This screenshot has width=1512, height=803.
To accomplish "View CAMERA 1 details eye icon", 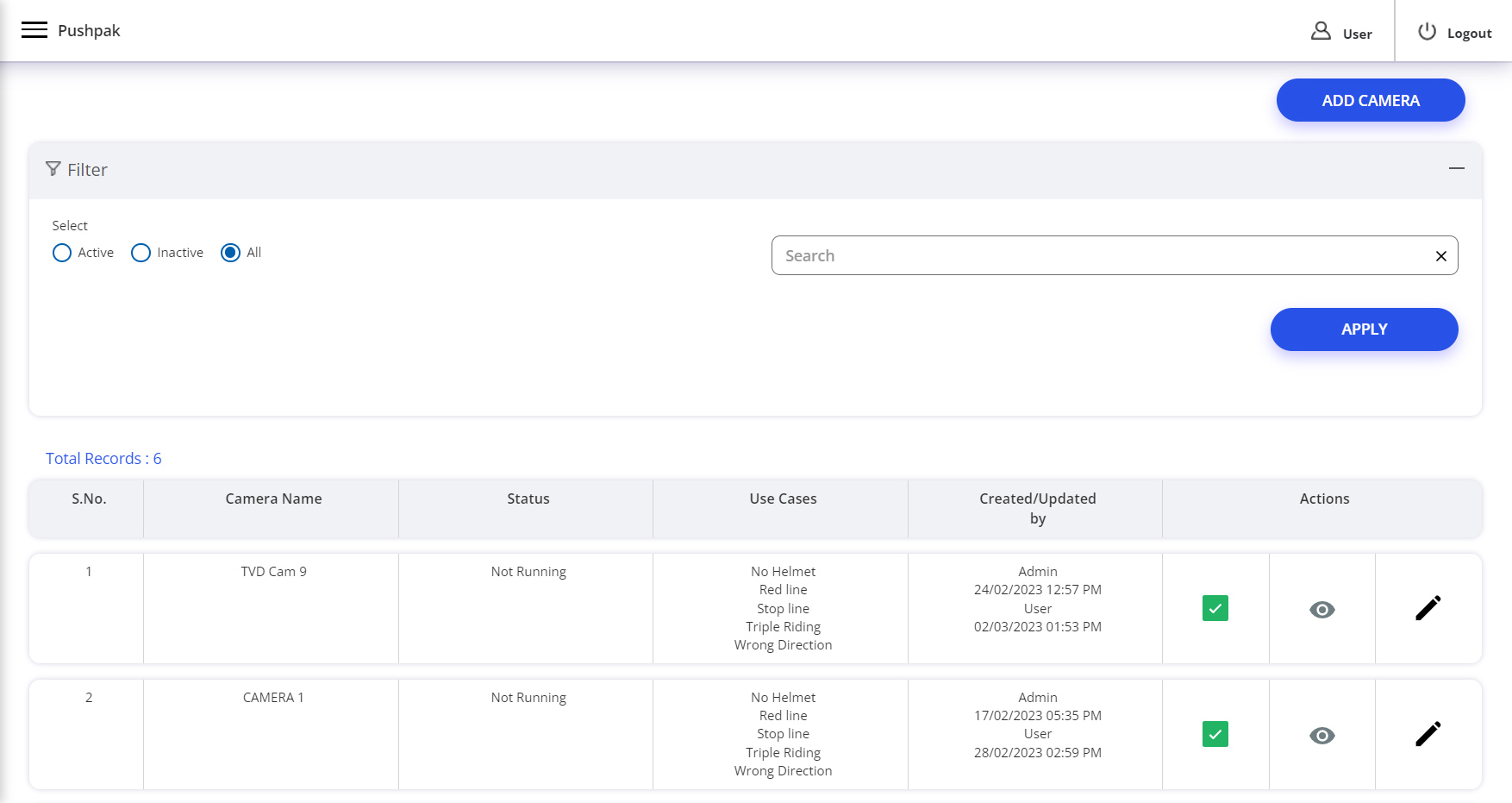I will click(x=1321, y=736).
